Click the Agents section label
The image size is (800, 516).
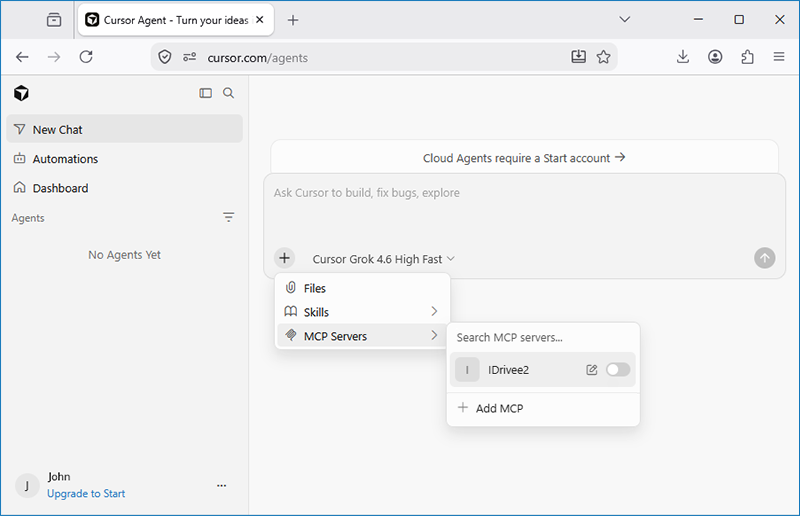tap(28, 218)
